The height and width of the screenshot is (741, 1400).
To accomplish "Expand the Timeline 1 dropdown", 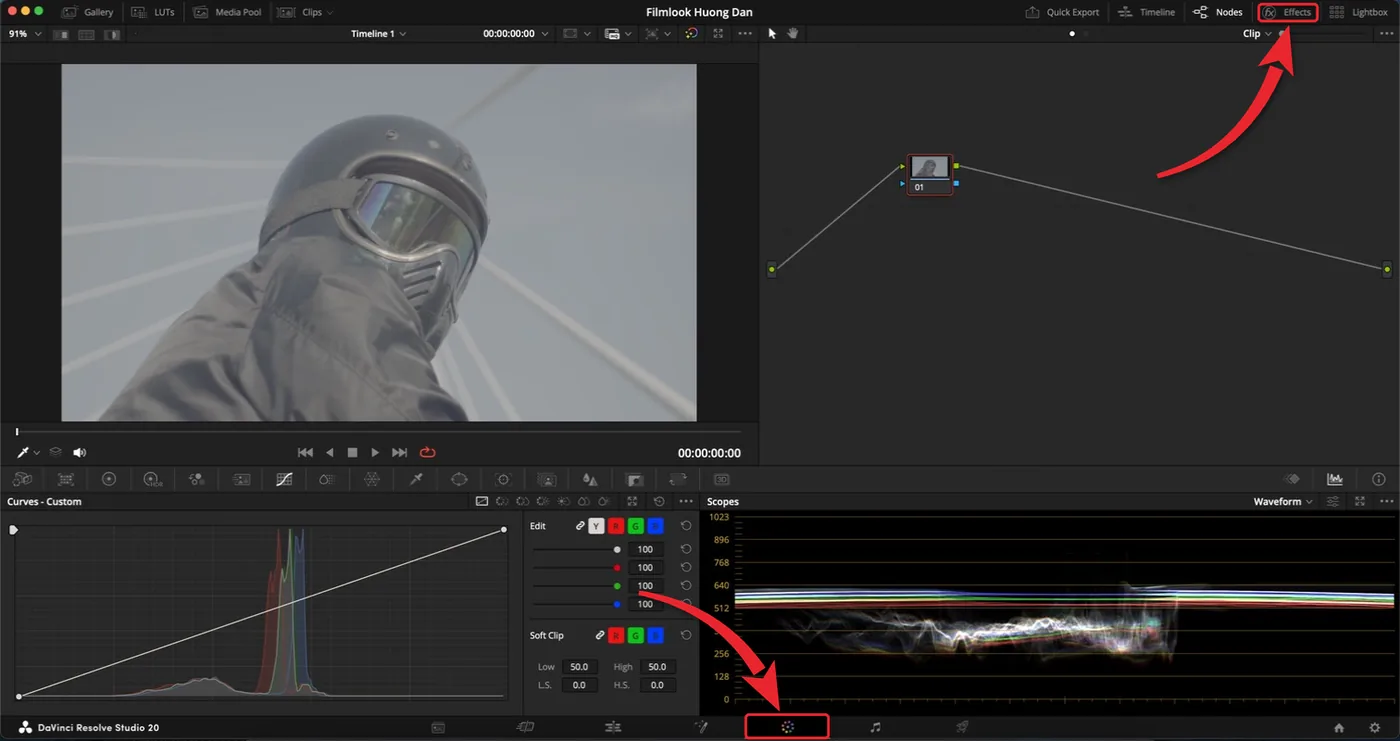I will click(379, 34).
